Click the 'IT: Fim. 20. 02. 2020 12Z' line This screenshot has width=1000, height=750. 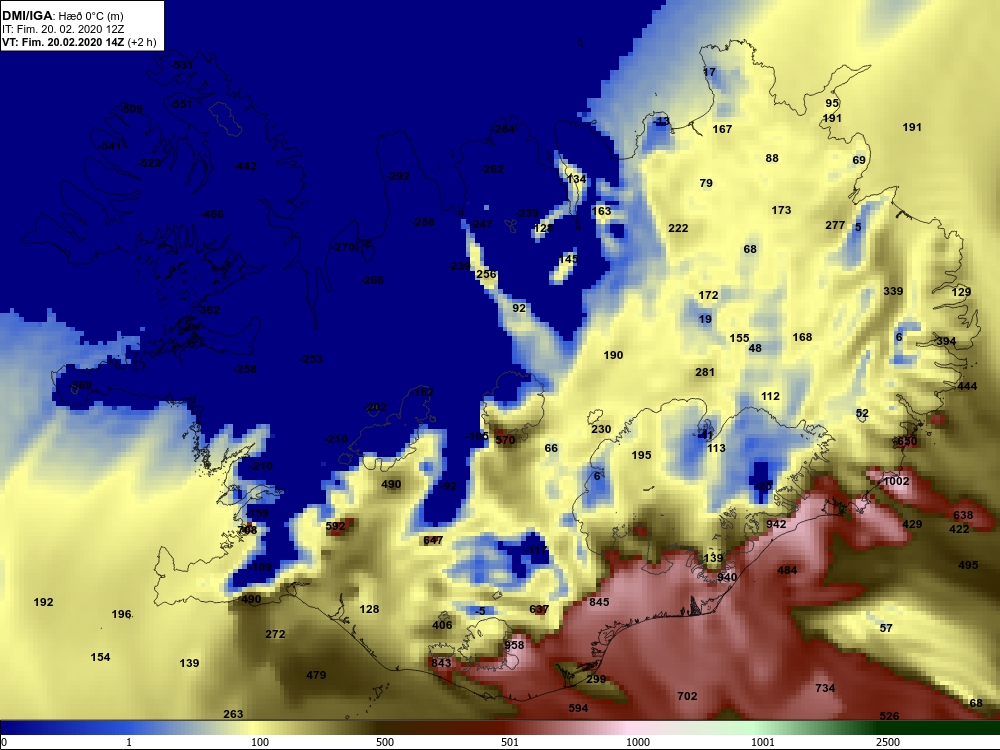point(64,29)
